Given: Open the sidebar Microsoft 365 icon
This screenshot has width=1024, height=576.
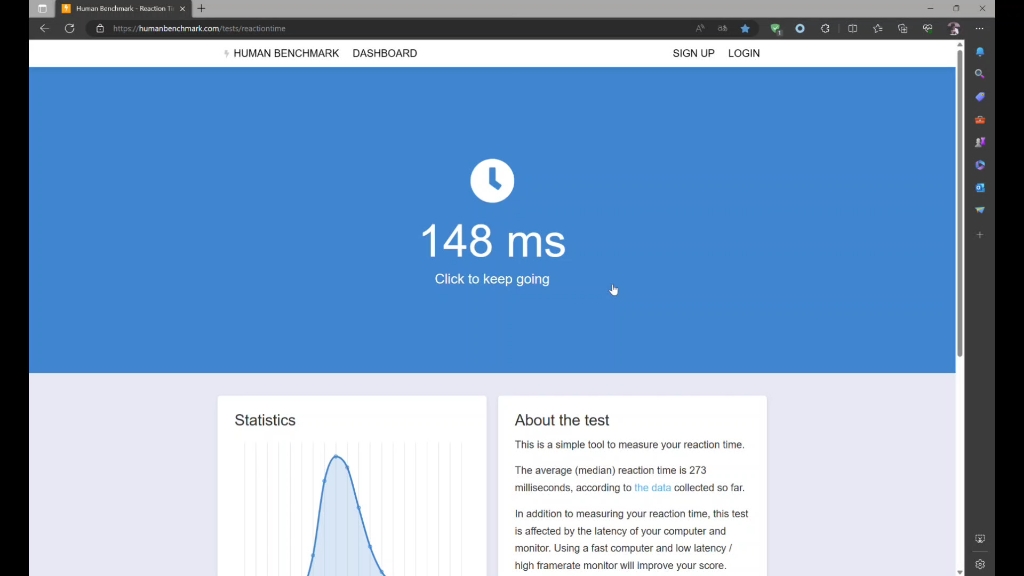Looking at the screenshot, I should (980, 165).
